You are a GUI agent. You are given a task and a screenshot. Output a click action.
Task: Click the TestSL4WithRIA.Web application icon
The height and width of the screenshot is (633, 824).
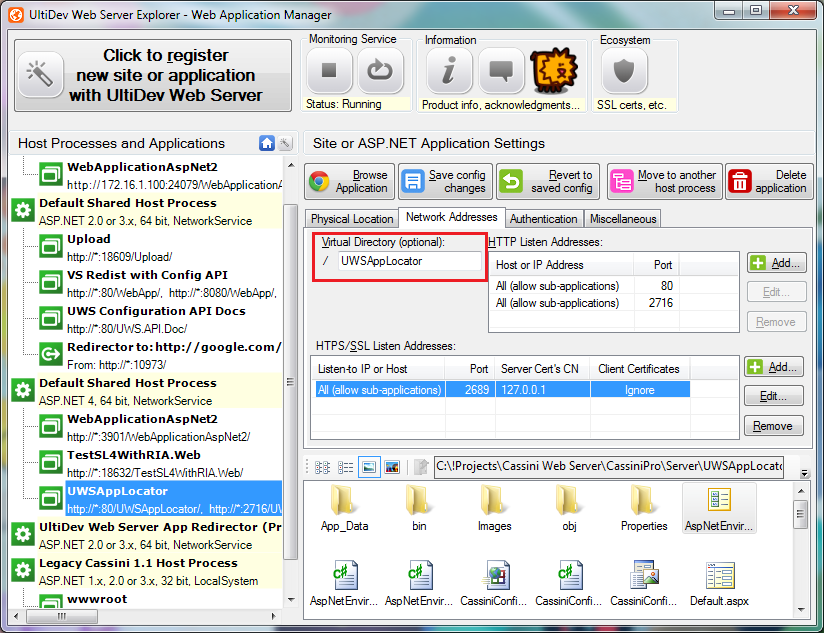pyautogui.click(x=51, y=462)
